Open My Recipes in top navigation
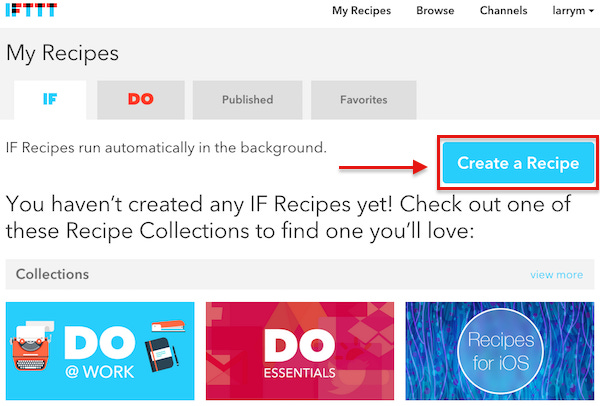The width and height of the screenshot is (600, 406). click(361, 11)
